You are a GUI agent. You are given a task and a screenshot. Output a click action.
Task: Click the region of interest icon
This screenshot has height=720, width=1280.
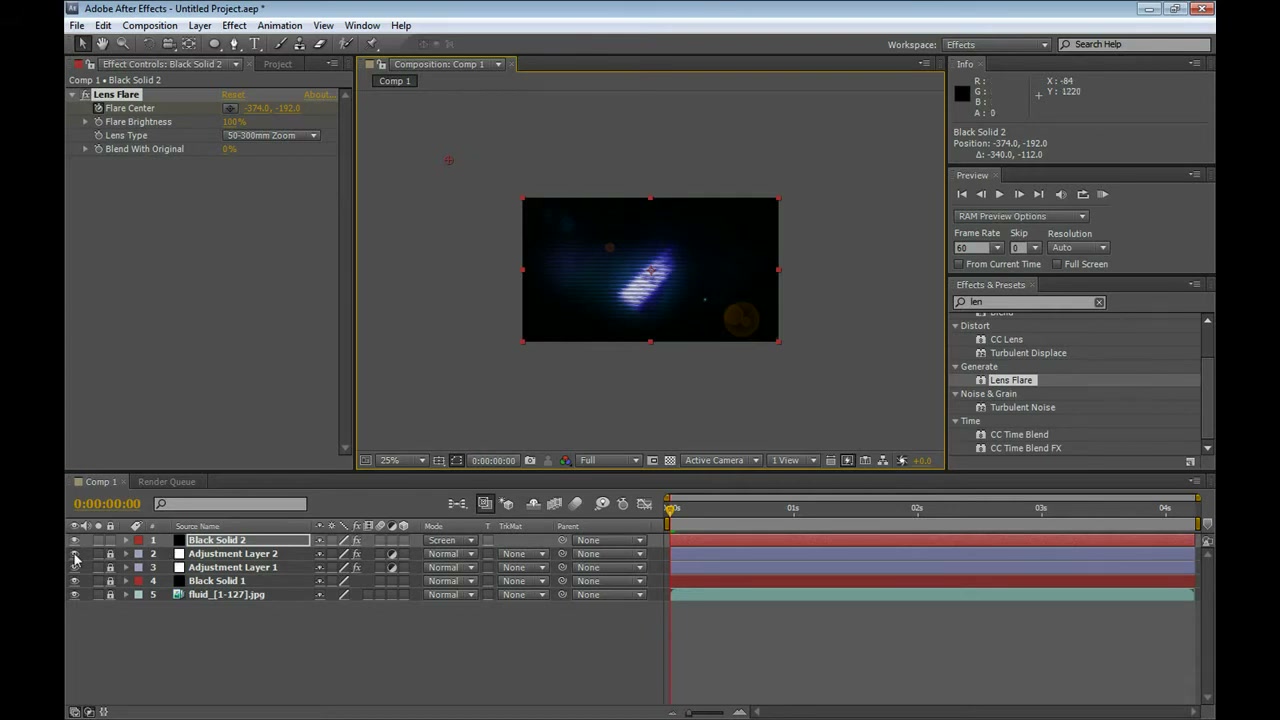[652, 461]
